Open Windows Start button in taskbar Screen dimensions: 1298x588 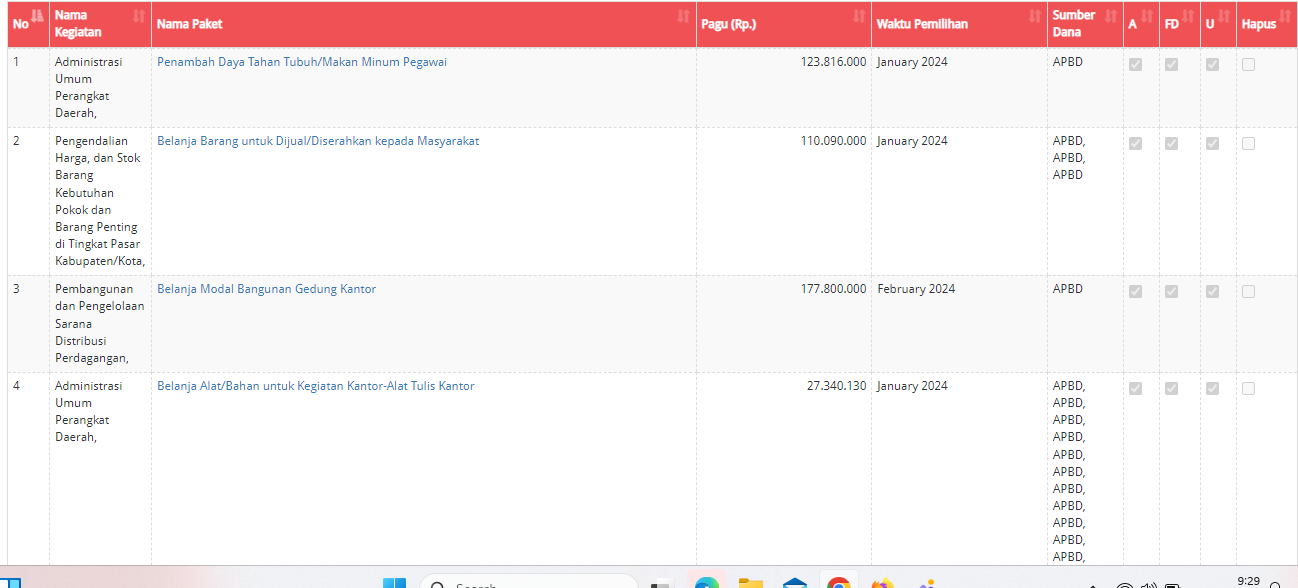(x=394, y=584)
